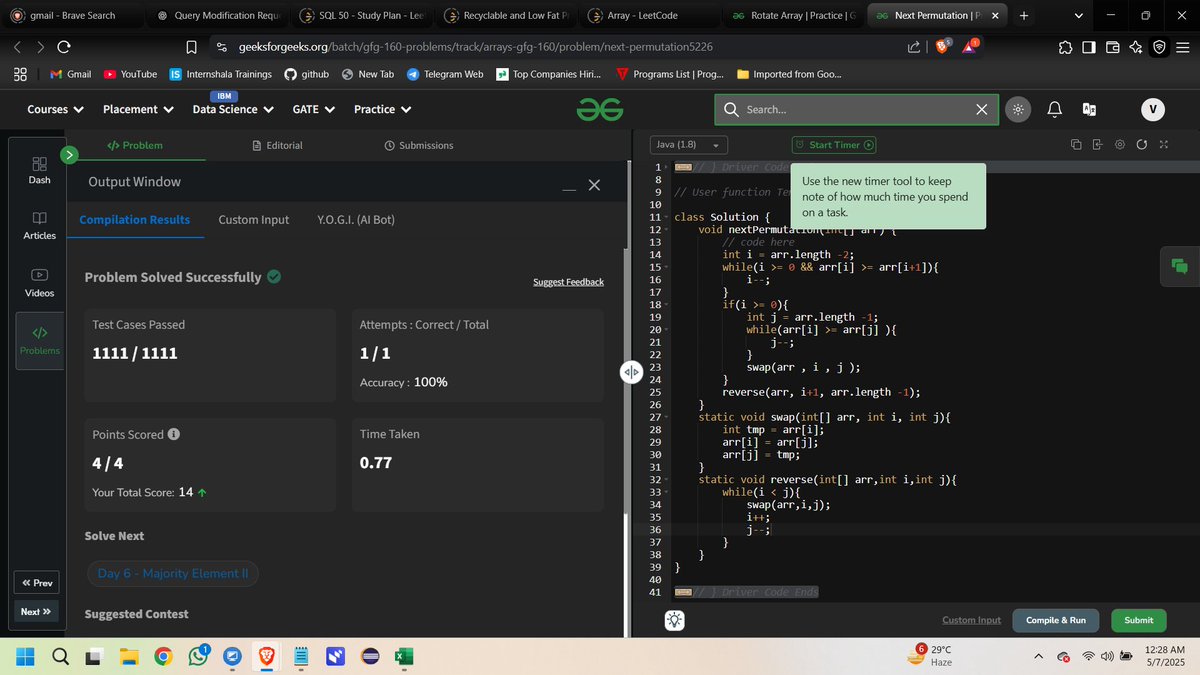Click the Start Timer control

[x=834, y=144]
